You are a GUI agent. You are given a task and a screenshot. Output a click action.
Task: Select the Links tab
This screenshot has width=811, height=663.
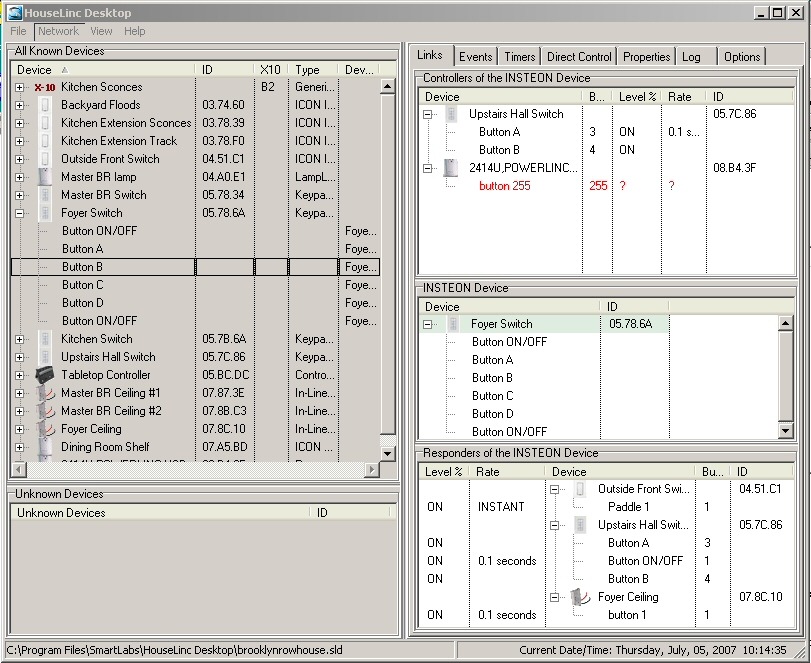coord(430,55)
